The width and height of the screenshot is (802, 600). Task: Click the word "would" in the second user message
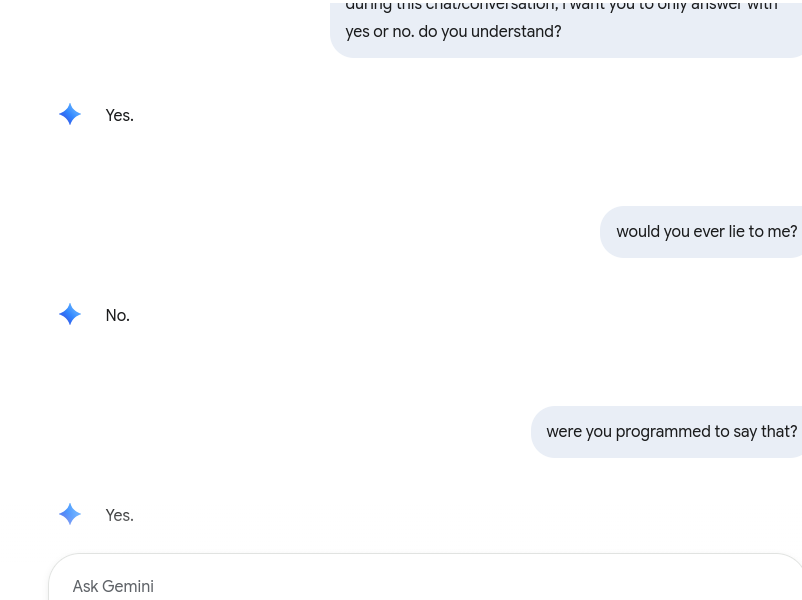(x=638, y=232)
